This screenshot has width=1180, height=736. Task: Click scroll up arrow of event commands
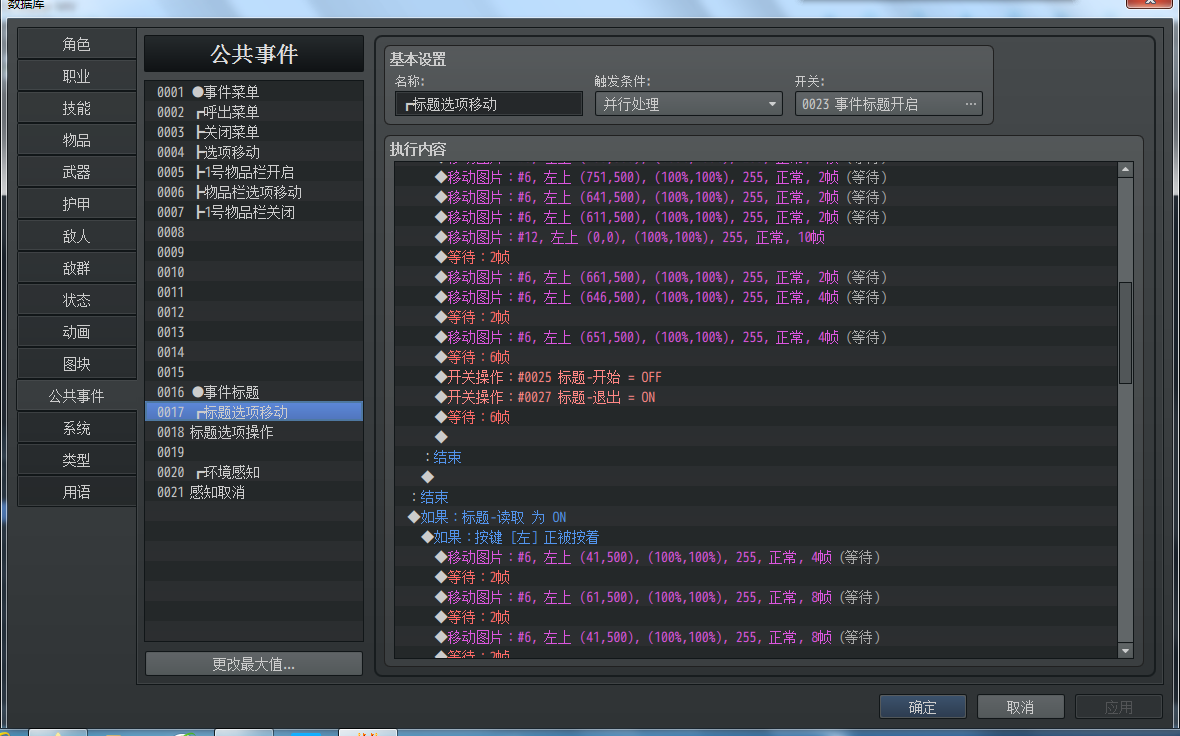pos(1125,169)
